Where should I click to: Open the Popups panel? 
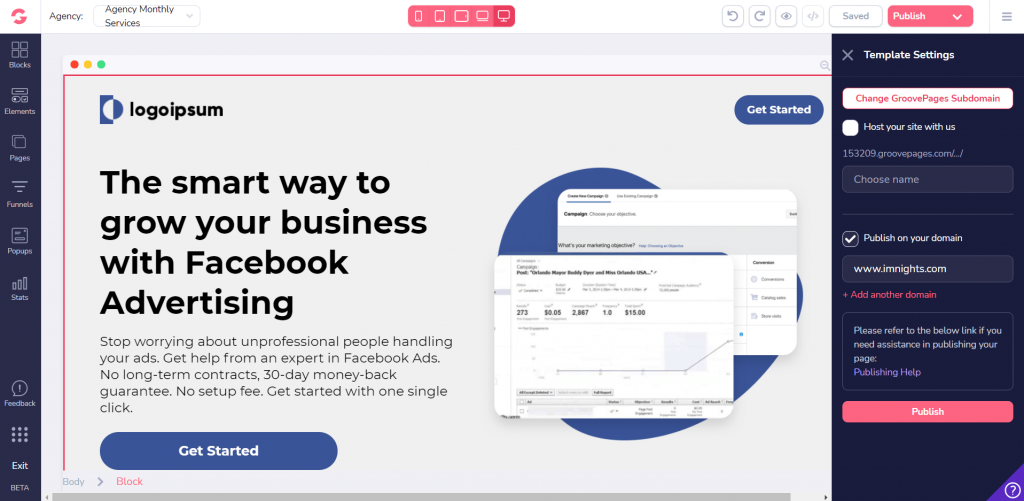[20, 240]
